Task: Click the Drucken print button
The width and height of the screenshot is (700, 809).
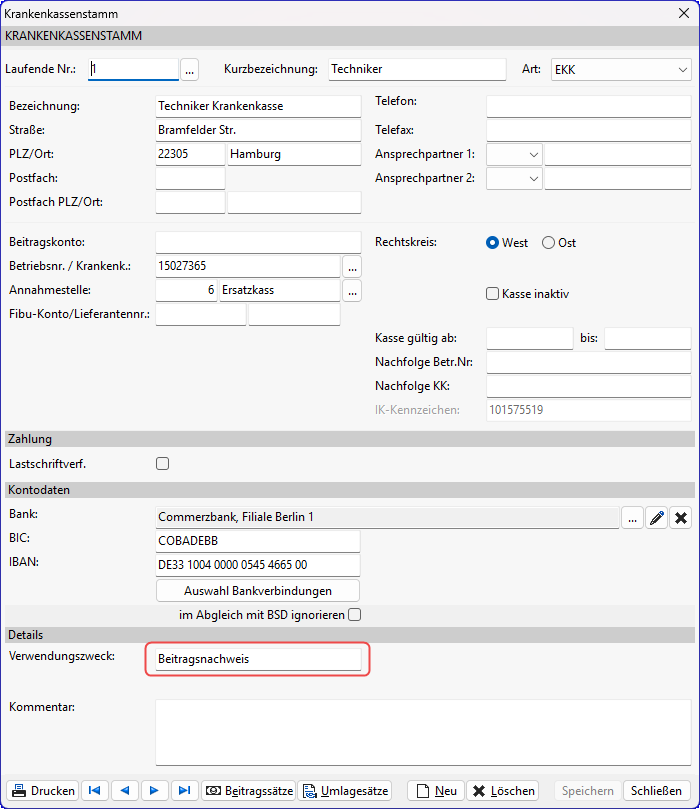Action: tap(43, 790)
